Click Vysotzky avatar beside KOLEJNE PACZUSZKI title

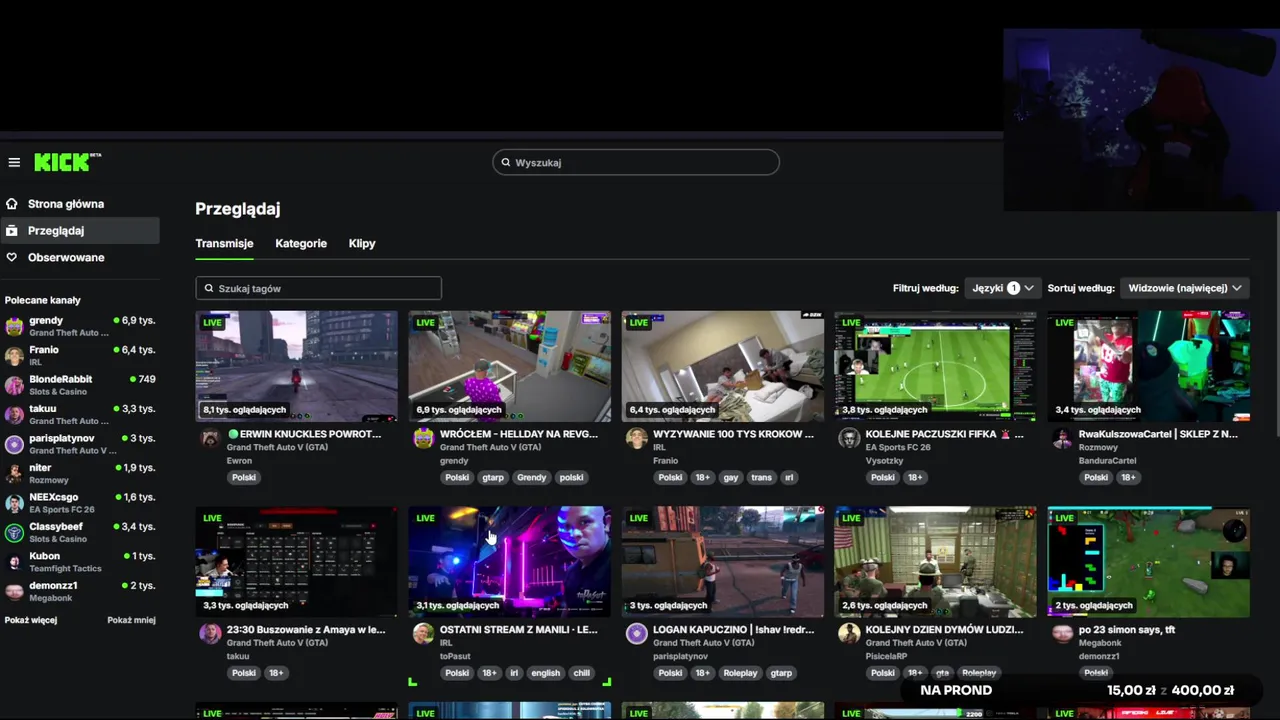[849, 438]
